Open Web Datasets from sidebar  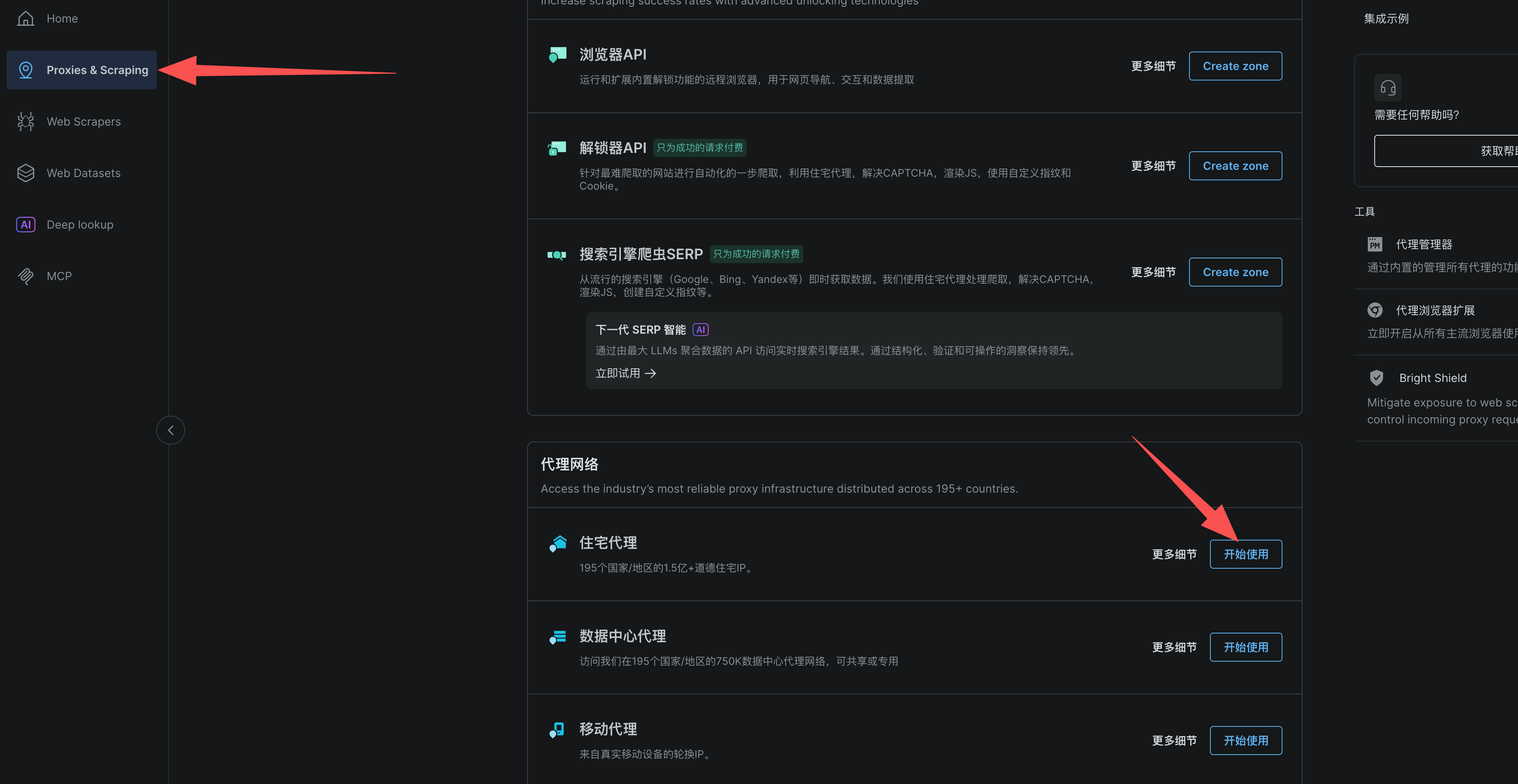83,173
